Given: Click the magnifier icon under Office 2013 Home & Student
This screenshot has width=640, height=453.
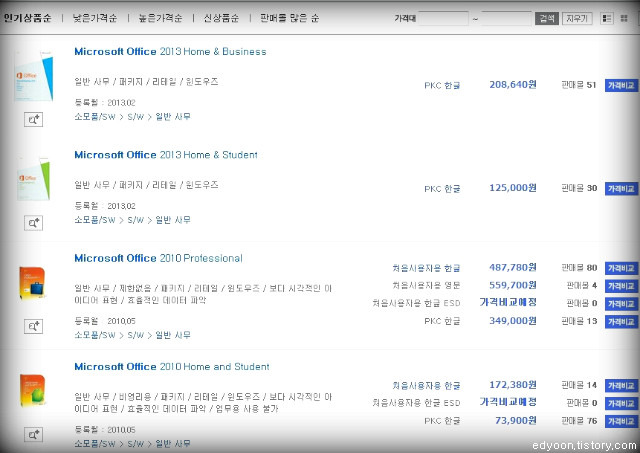Looking at the screenshot, I should point(33,223).
